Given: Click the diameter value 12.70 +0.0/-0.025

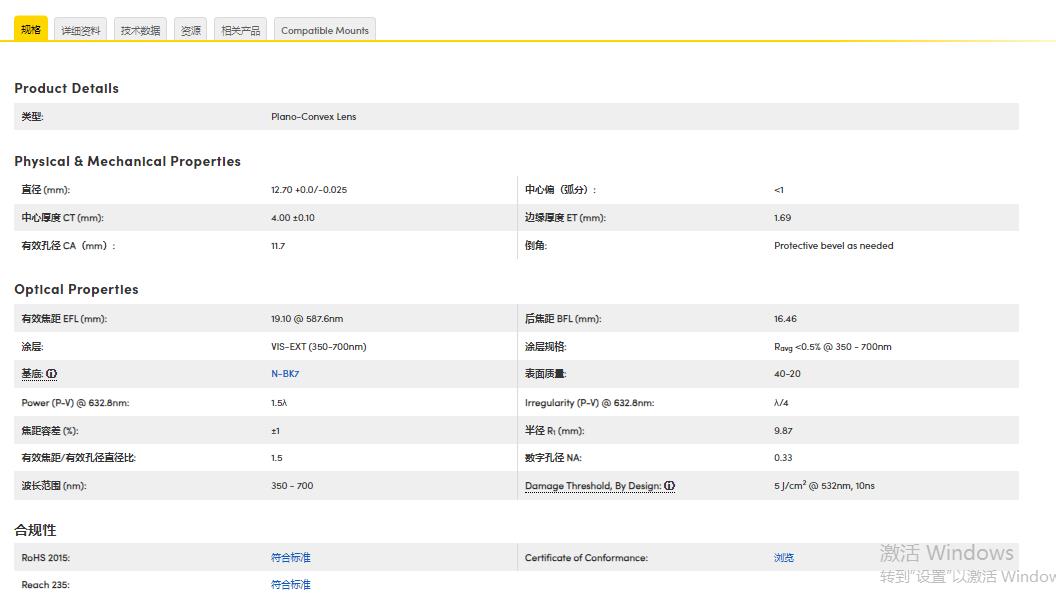Looking at the screenshot, I should [309, 190].
